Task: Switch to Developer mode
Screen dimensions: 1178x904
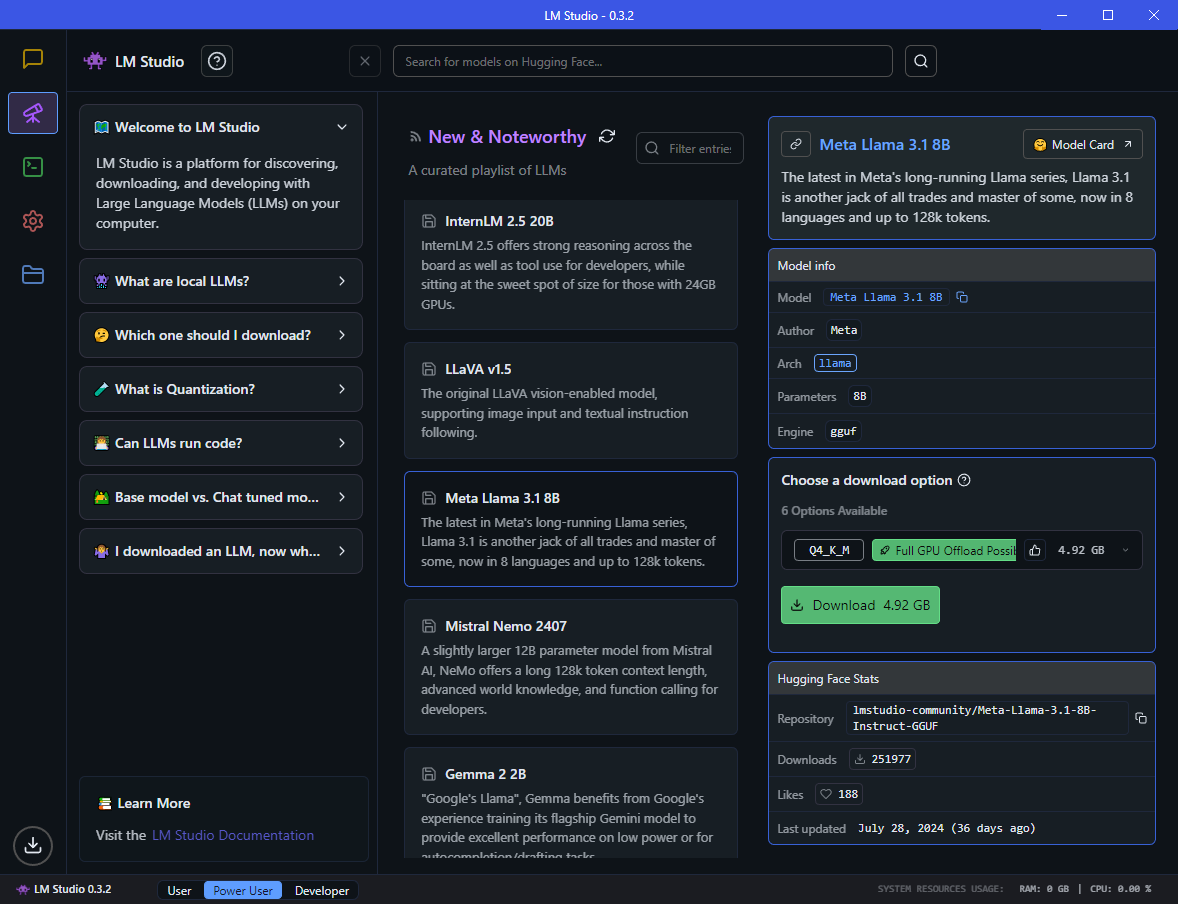Action: coord(322,890)
